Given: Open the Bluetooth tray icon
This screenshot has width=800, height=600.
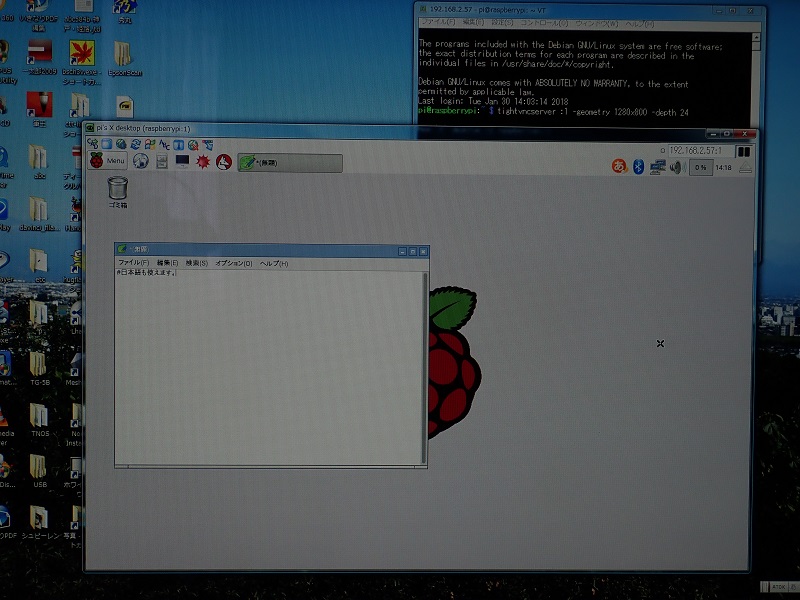Looking at the screenshot, I should tap(638, 166).
